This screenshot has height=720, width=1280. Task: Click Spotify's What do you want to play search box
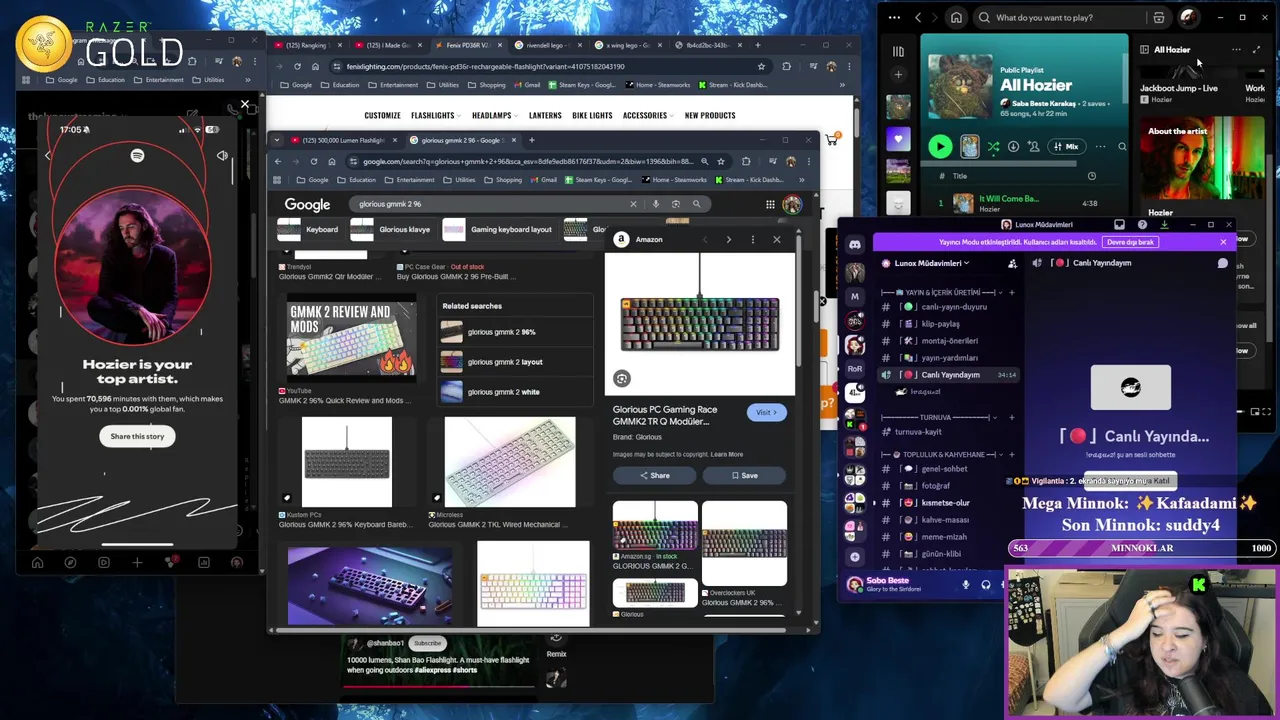click(1060, 17)
